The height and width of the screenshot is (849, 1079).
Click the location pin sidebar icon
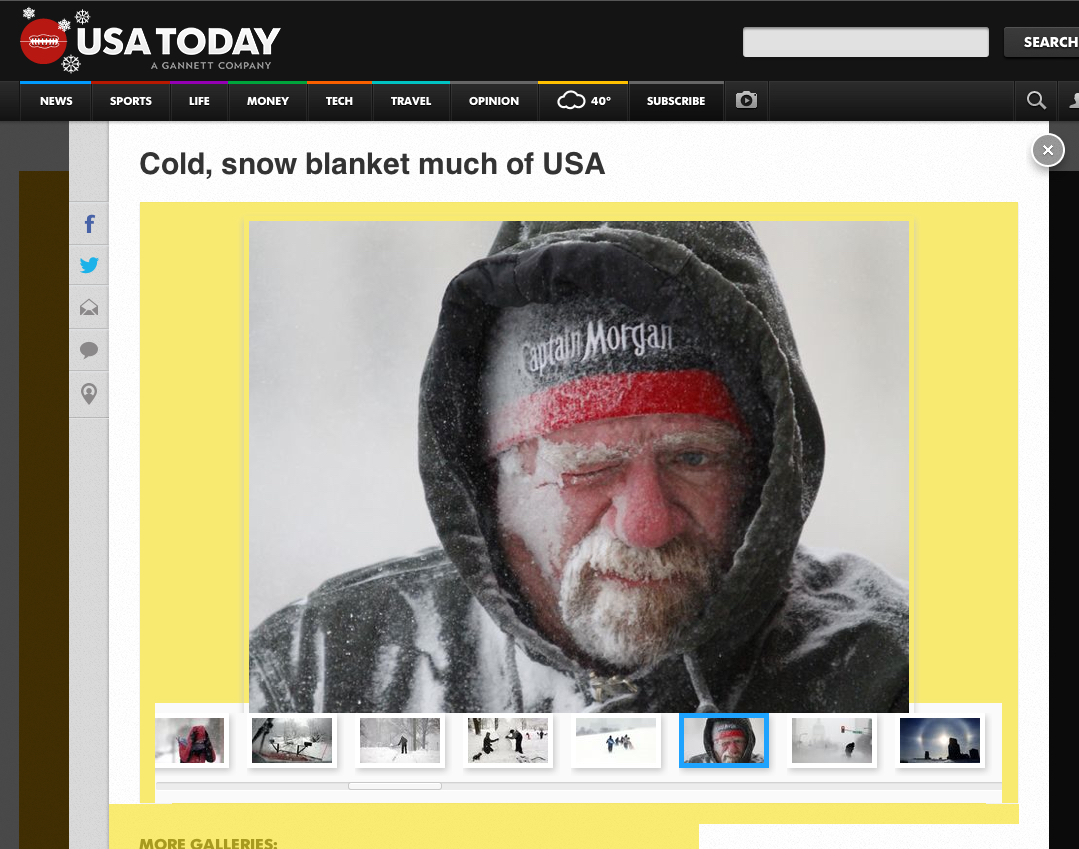[89, 394]
